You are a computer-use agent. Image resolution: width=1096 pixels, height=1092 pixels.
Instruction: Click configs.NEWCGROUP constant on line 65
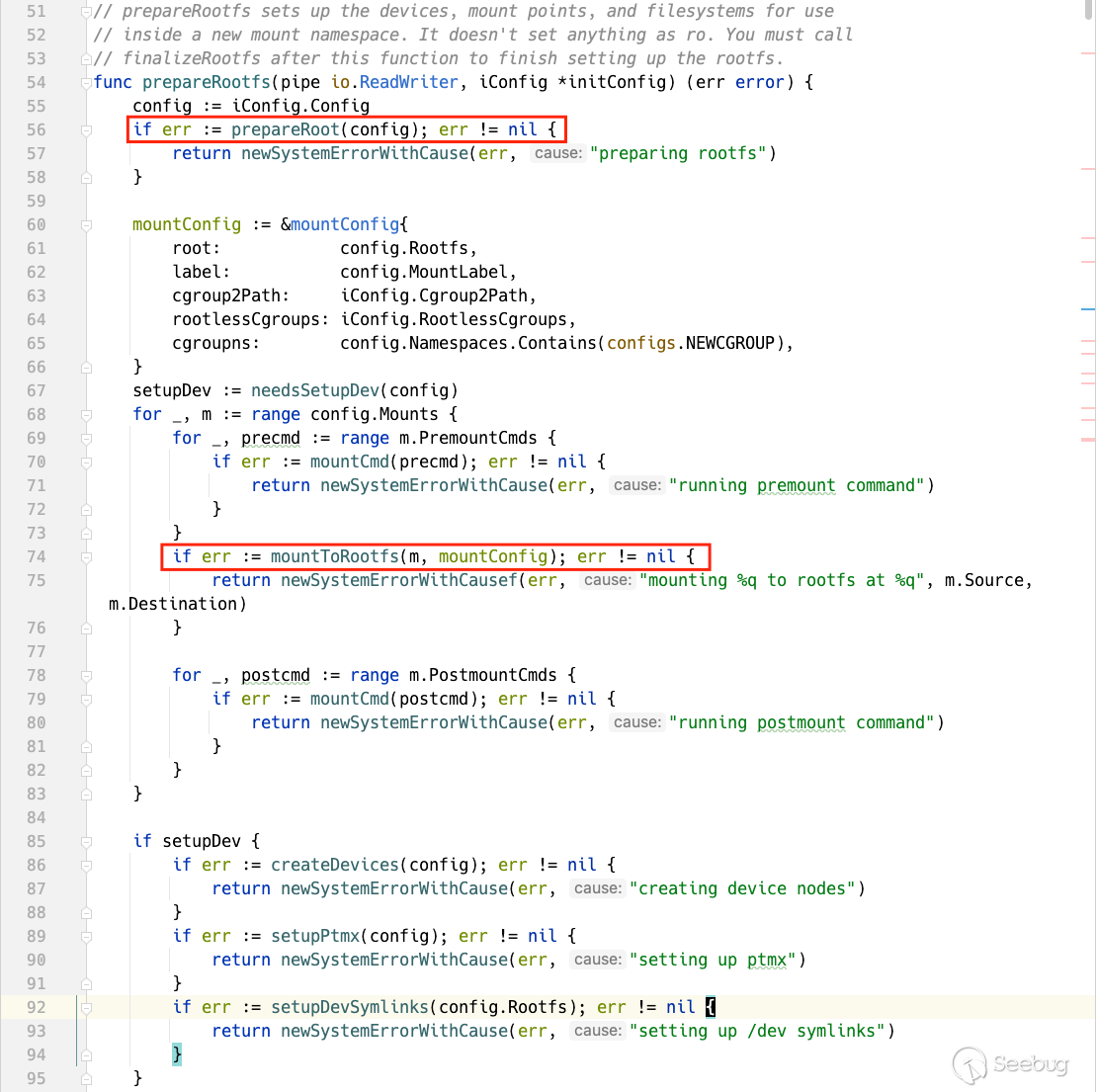pos(691,344)
